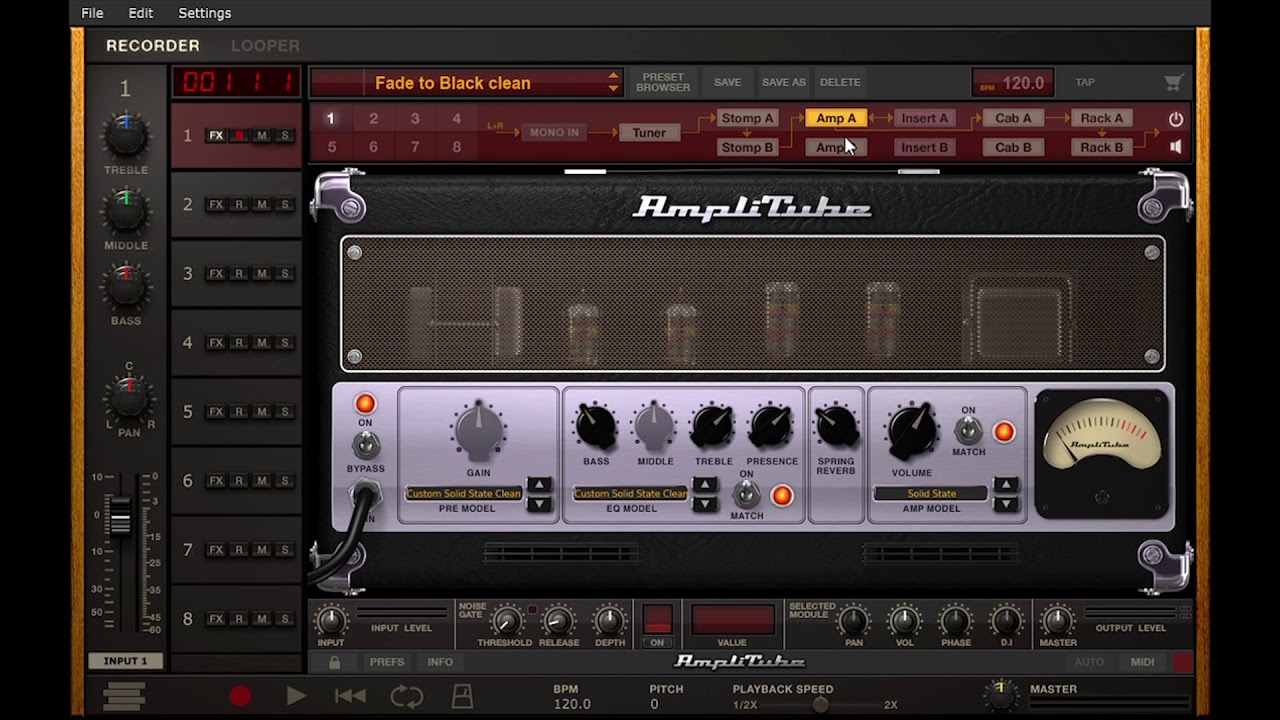The width and height of the screenshot is (1280, 720).
Task: Switch to the RECORDER tab
Action: pos(153,46)
